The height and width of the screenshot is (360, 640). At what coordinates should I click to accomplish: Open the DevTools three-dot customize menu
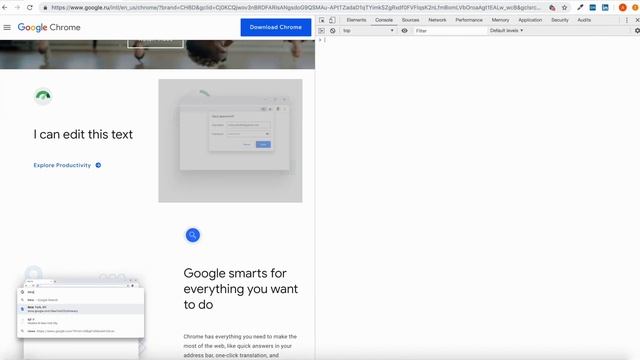click(x=627, y=20)
